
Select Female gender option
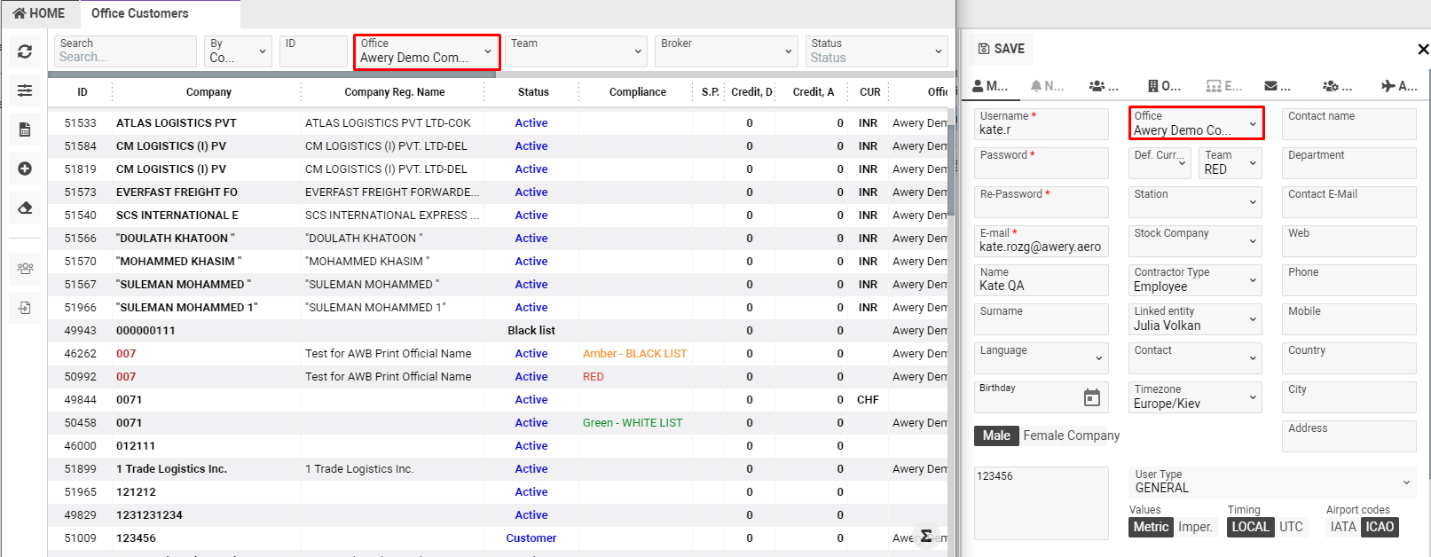[x=1044, y=435]
